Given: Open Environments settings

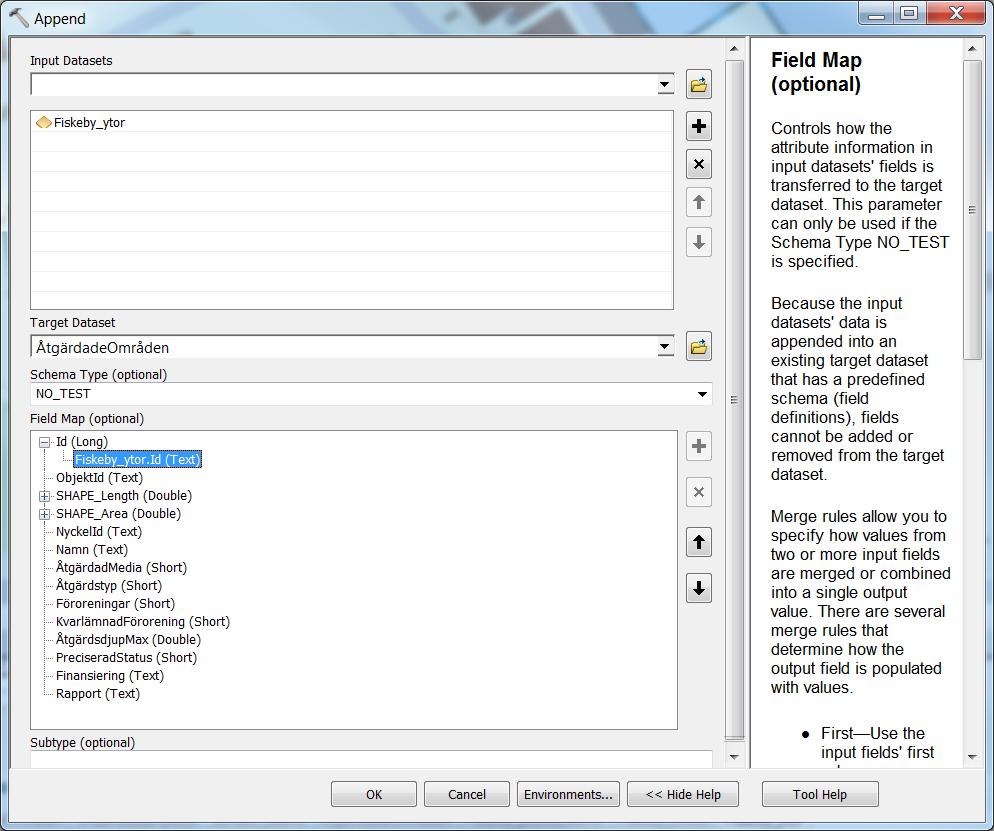Looking at the screenshot, I should [x=568, y=794].
